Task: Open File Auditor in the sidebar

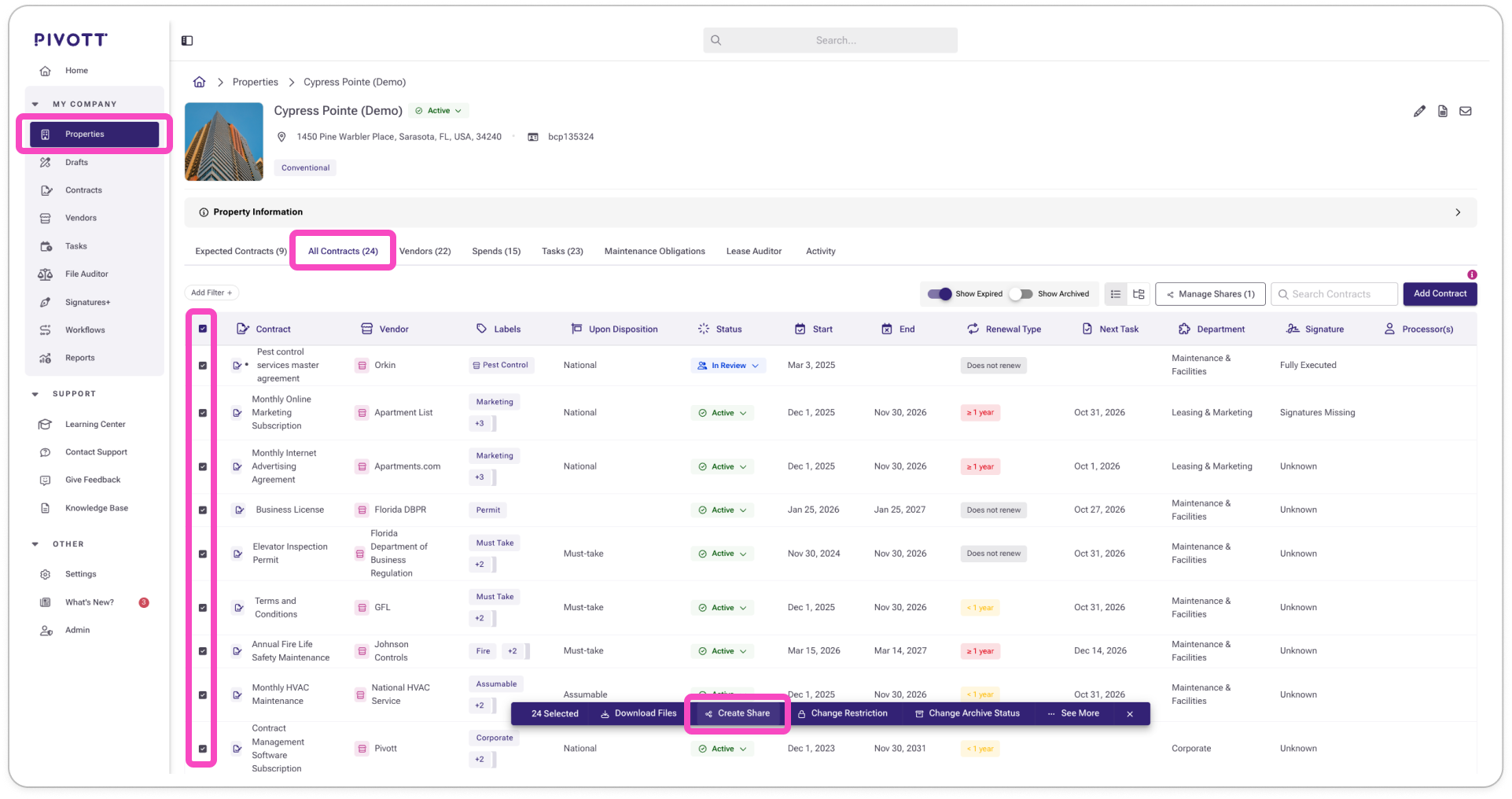Action: [x=86, y=274]
